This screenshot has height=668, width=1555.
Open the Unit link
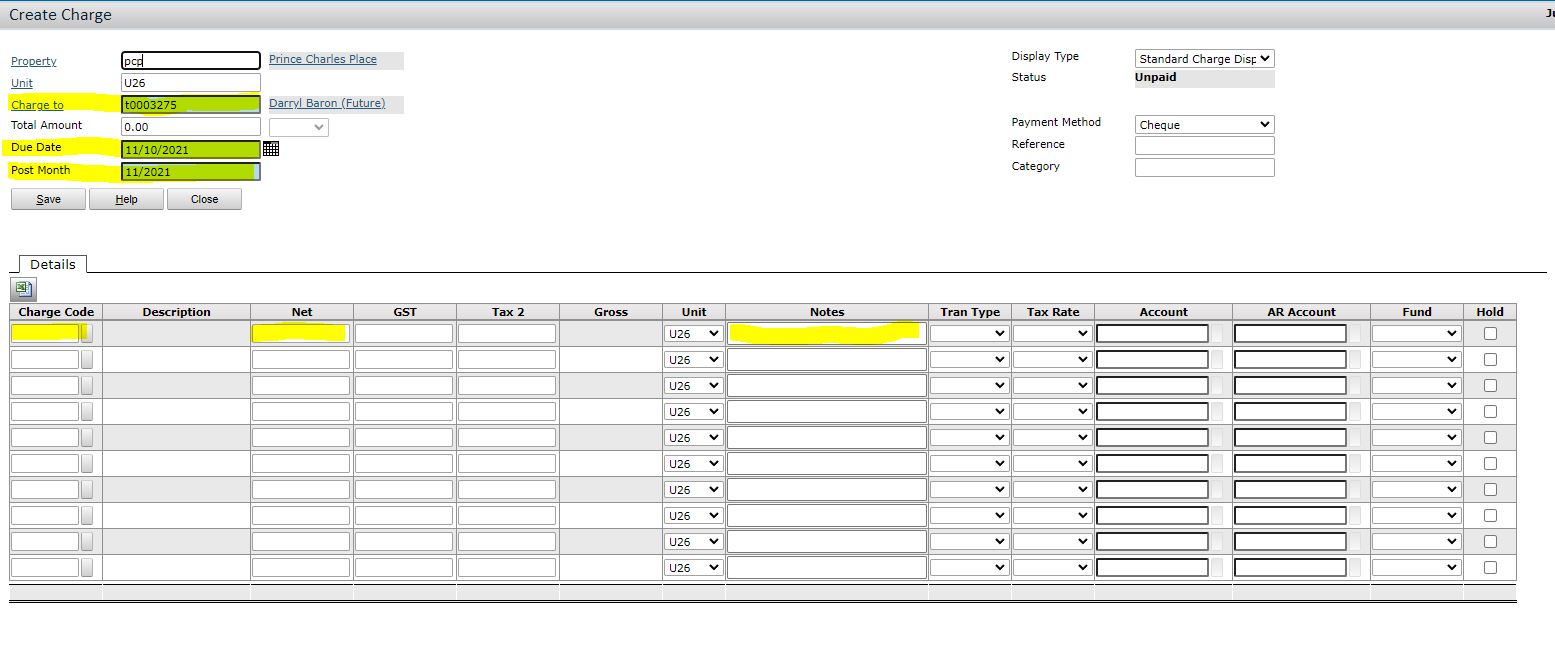[x=22, y=83]
